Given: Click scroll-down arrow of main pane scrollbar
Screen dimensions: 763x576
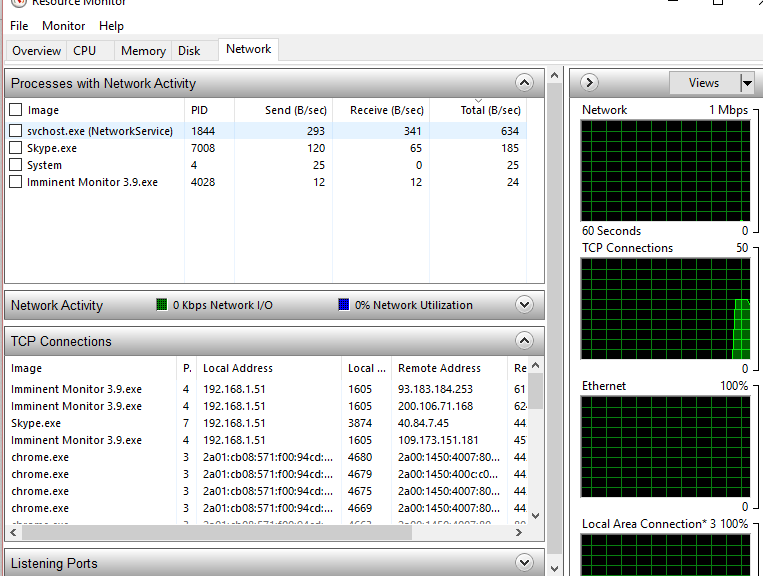Looking at the screenshot, I should [554, 568].
